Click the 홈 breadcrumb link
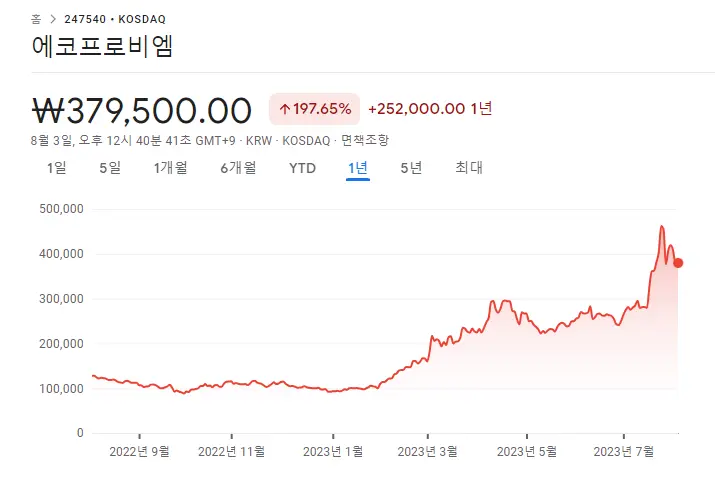This screenshot has width=715, height=481. 36,18
